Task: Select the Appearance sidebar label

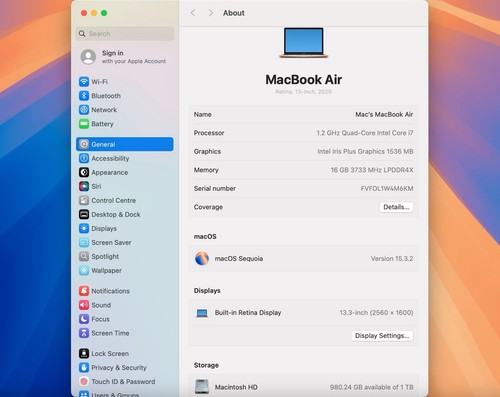Action: point(110,172)
